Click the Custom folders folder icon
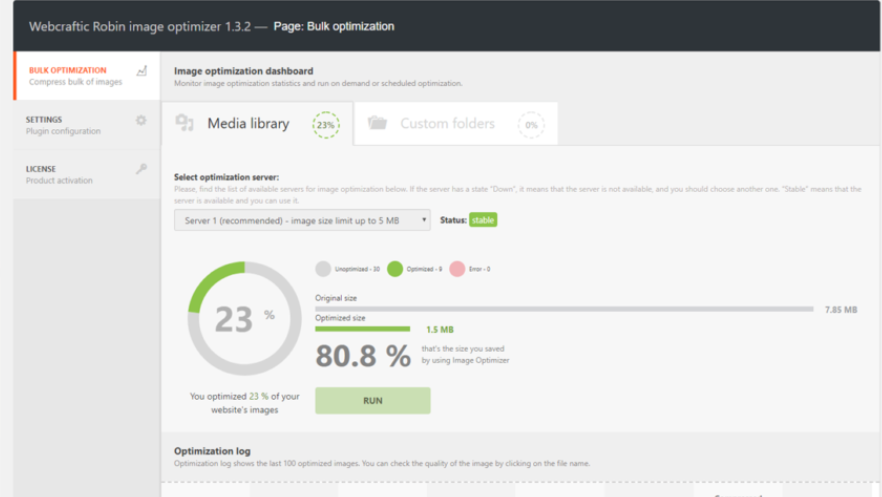Viewport: 882px width, 497px height. [377, 123]
